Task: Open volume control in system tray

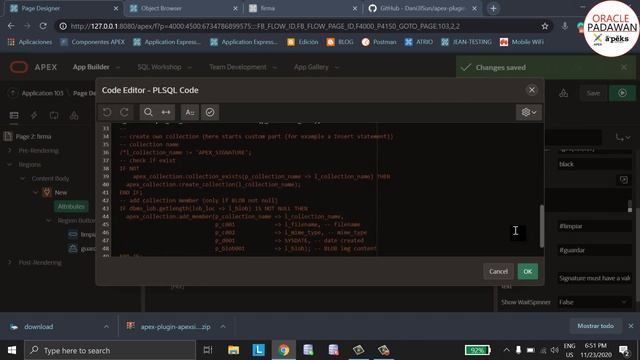Action: click(554, 350)
